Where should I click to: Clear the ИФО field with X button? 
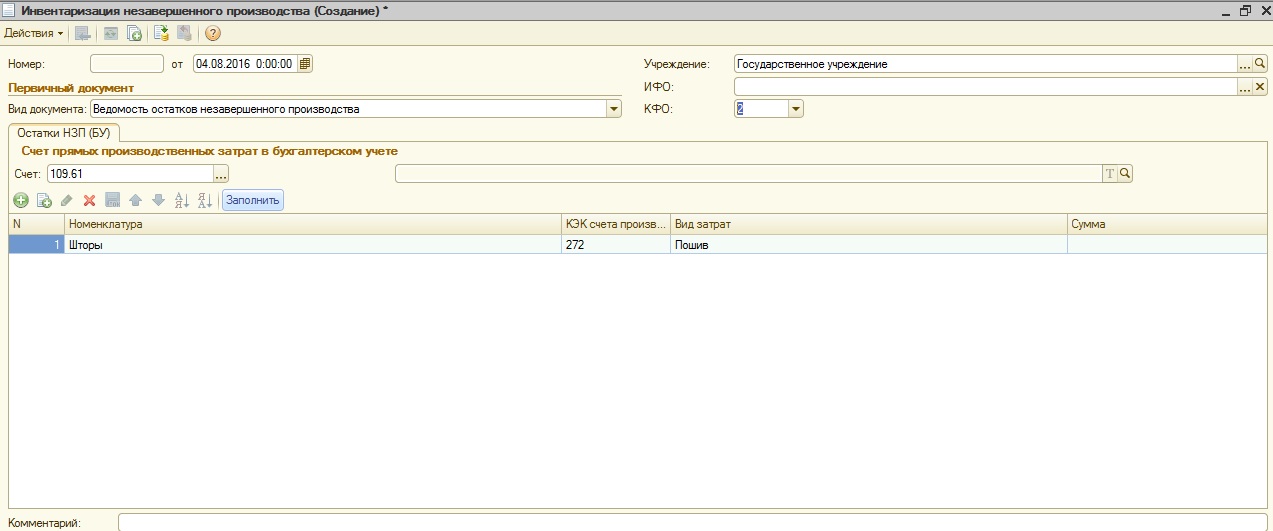[1260, 88]
